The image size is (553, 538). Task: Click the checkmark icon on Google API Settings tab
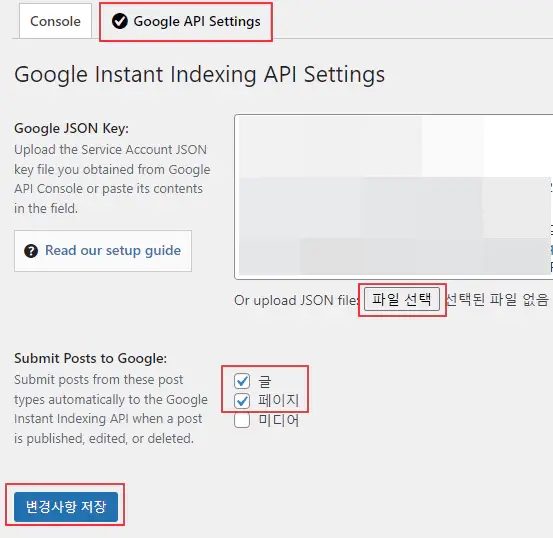click(x=120, y=21)
